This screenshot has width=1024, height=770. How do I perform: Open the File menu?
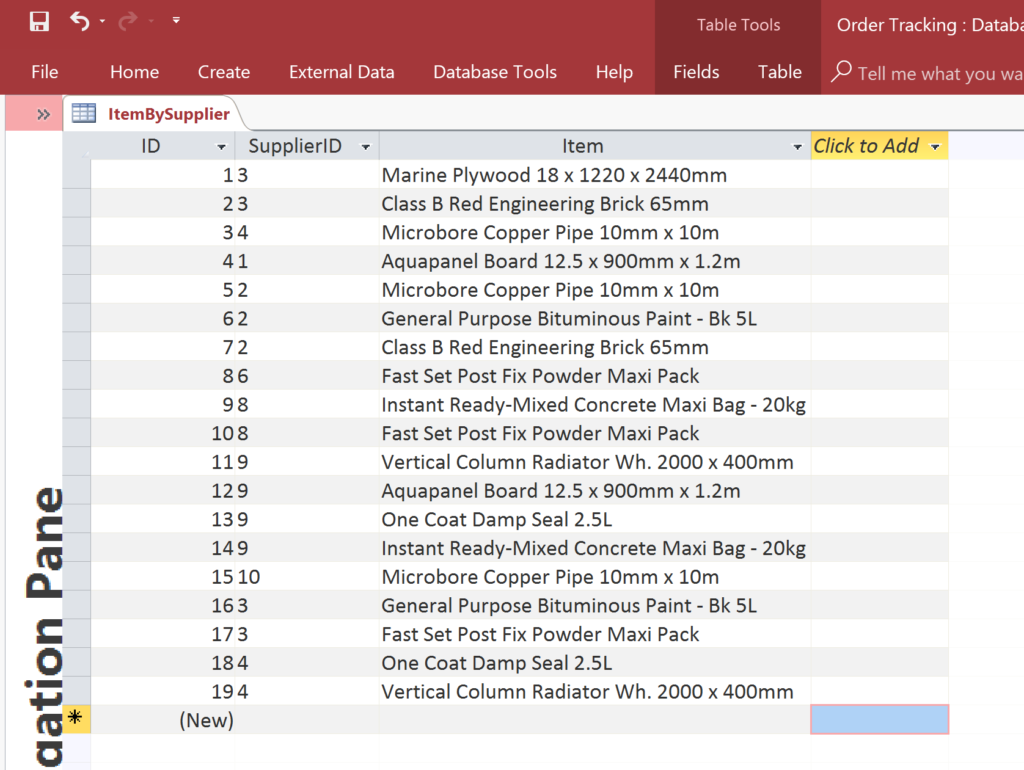pos(44,72)
